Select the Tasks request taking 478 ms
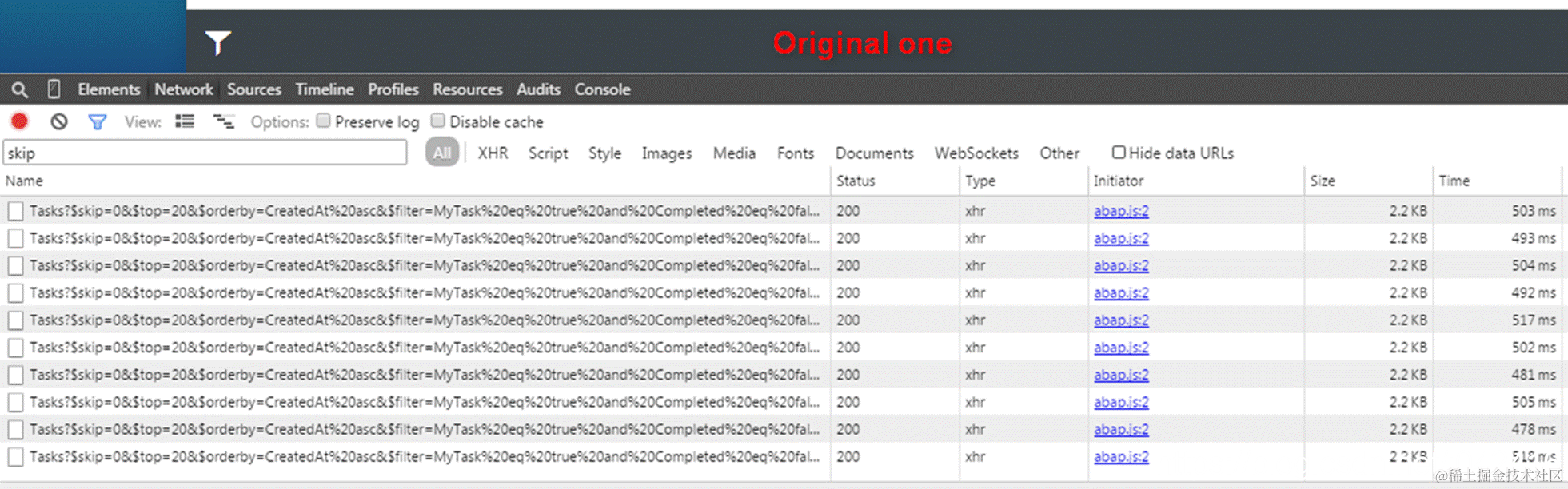This screenshot has width=1568, height=489. pos(780,429)
